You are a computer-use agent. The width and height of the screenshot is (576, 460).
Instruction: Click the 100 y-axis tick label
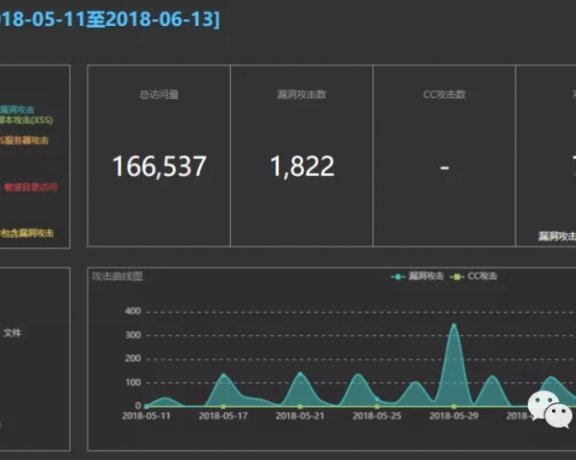[x=133, y=382]
